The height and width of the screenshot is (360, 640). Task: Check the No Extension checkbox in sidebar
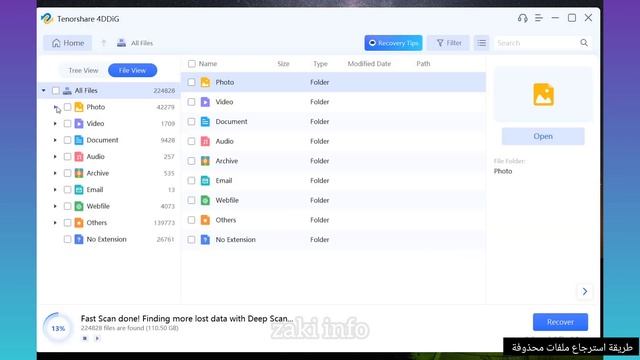[x=67, y=239]
